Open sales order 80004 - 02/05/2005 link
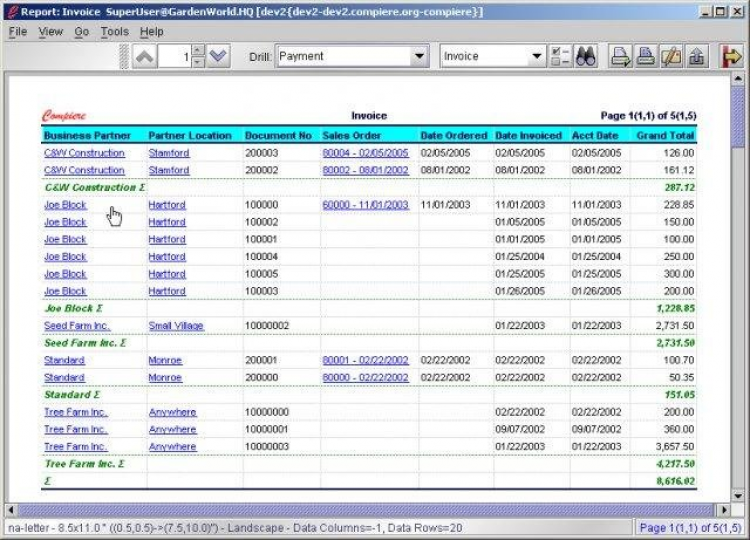Image resolution: width=750 pixels, height=540 pixels. 365,153
